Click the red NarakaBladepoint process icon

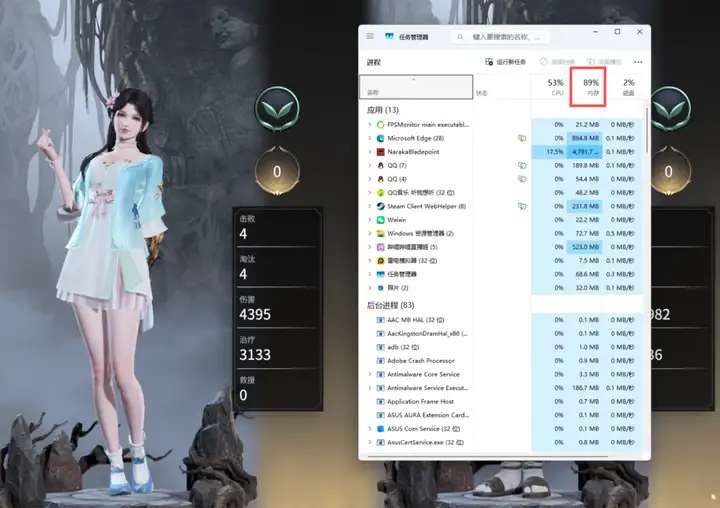[x=380, y=152]
